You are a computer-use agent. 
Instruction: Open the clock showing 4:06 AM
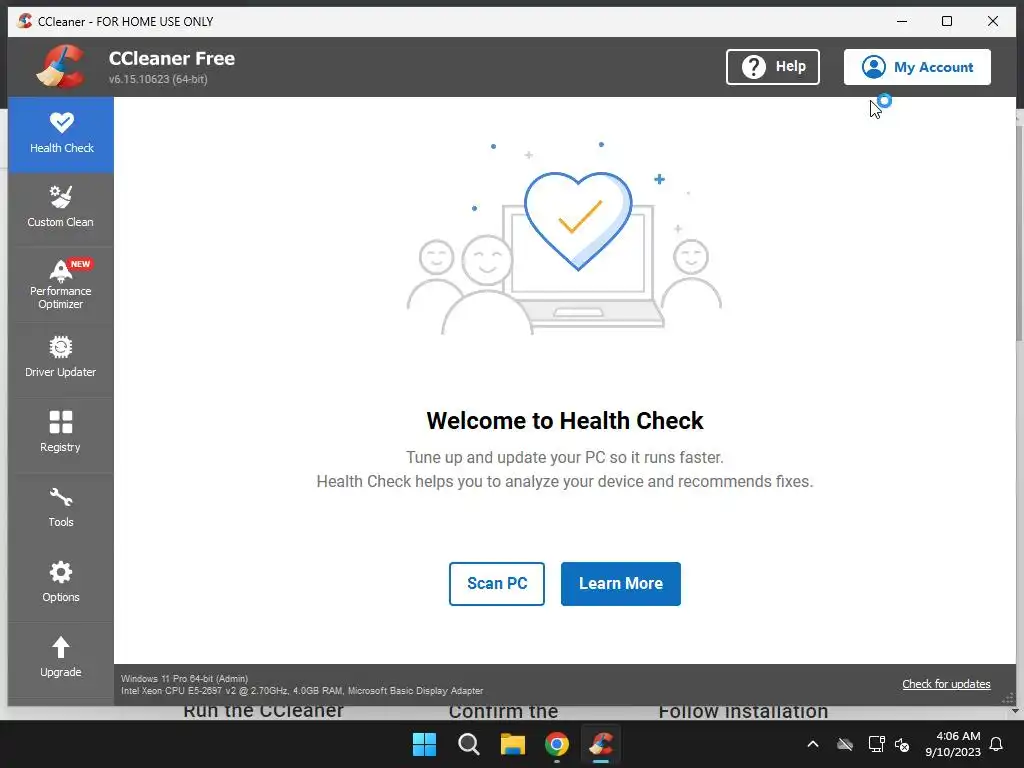click(x=953, y=744)
